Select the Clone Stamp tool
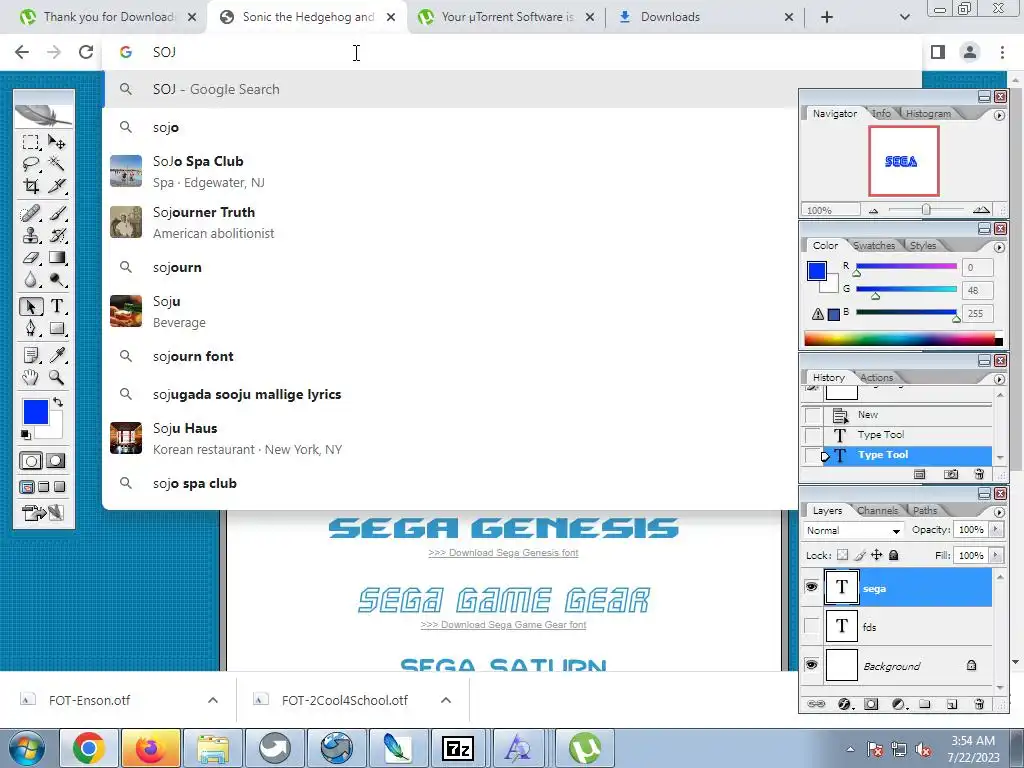This screenshot has width=1024, height=768. pos(31,236)
